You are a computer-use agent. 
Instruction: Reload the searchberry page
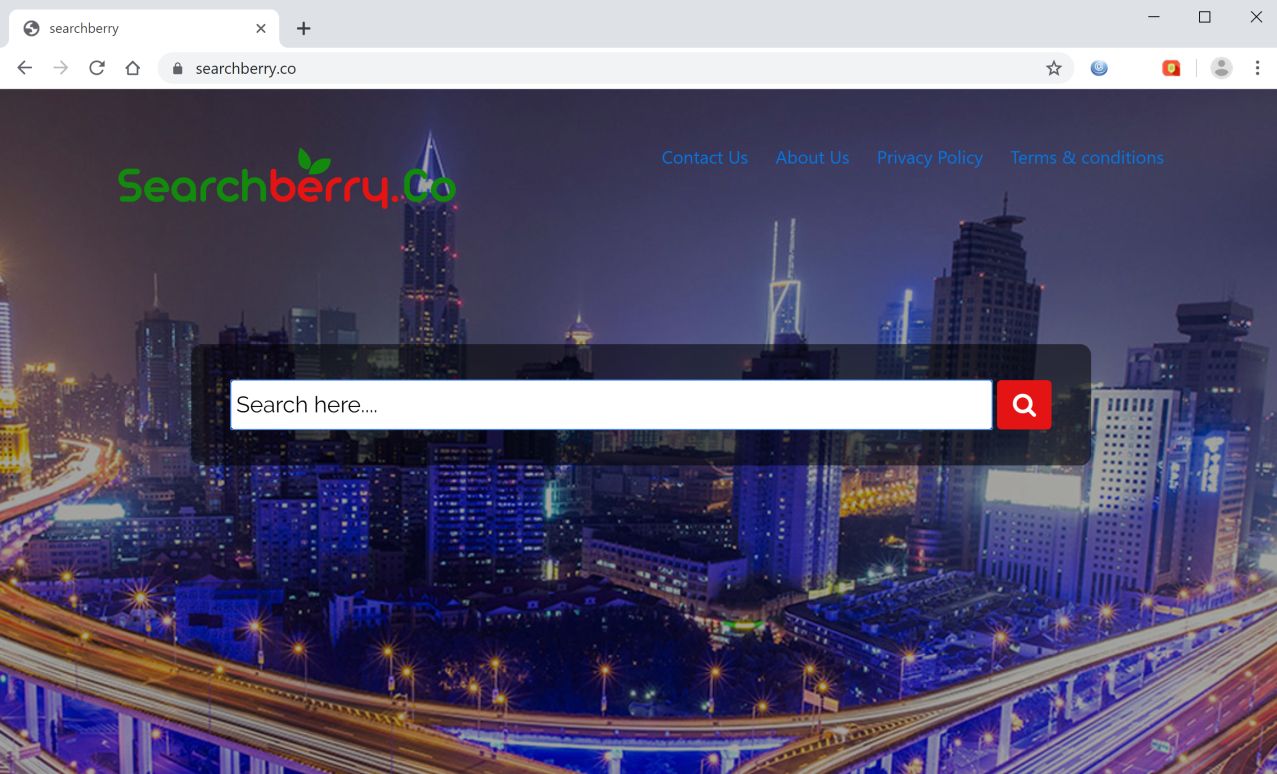click(x=97, y=68)
